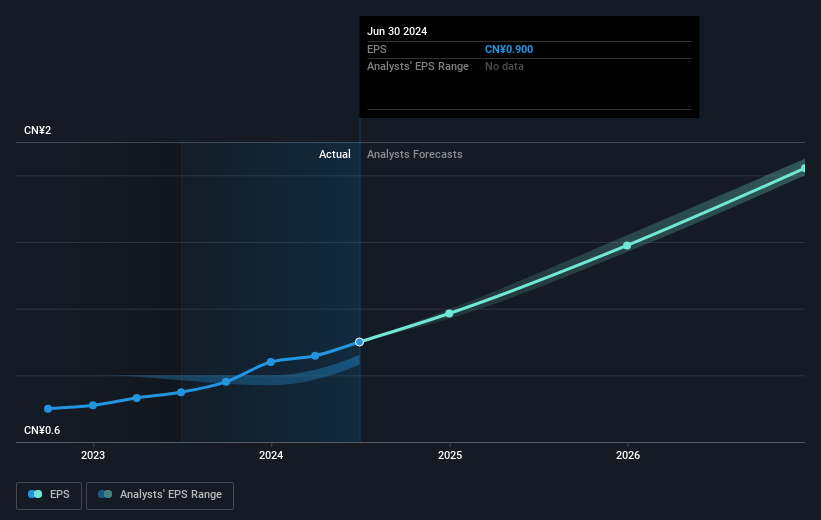Click the Analysts' EPS Range legend color icon
This screenshot has height=520, width=821.
pyautogui.click(x=105, y=494)
